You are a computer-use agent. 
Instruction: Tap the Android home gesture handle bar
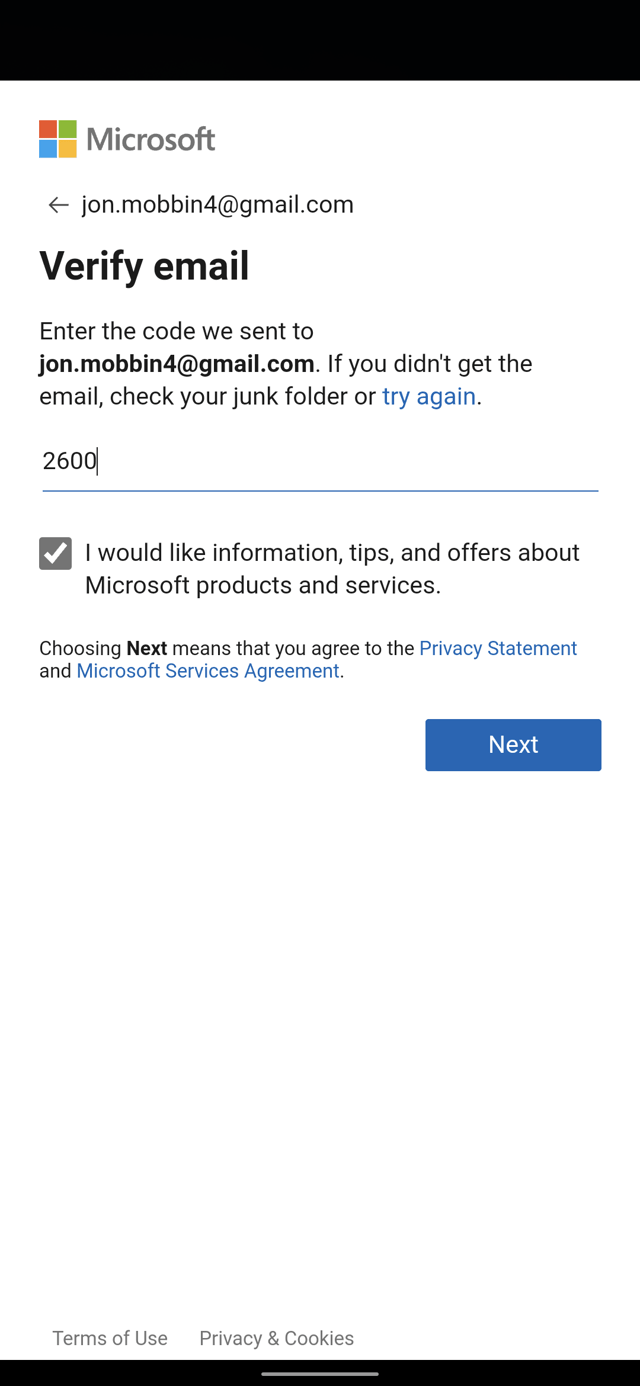[320, 1374]
